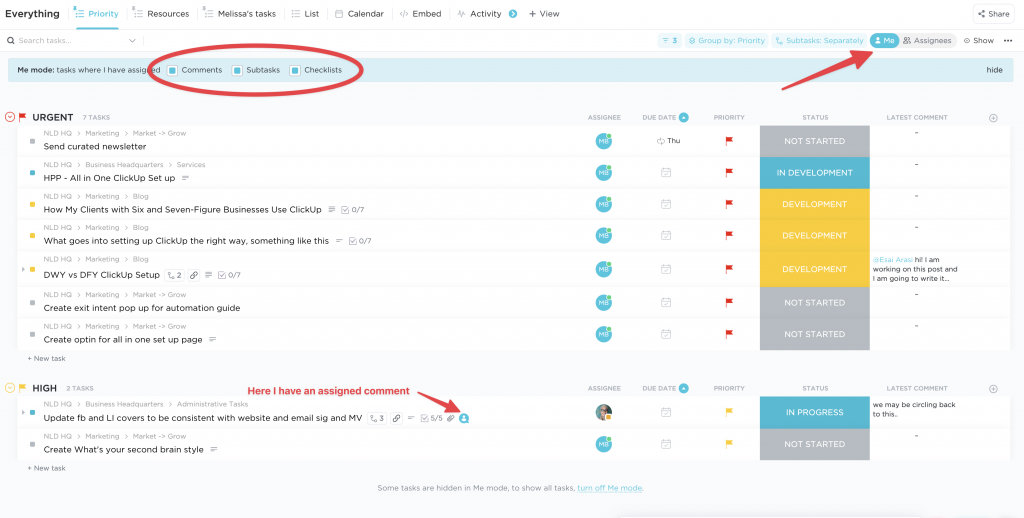Open task Create exit intent pop up
This screenshot has width=1024, height=518.
point(142,308)
